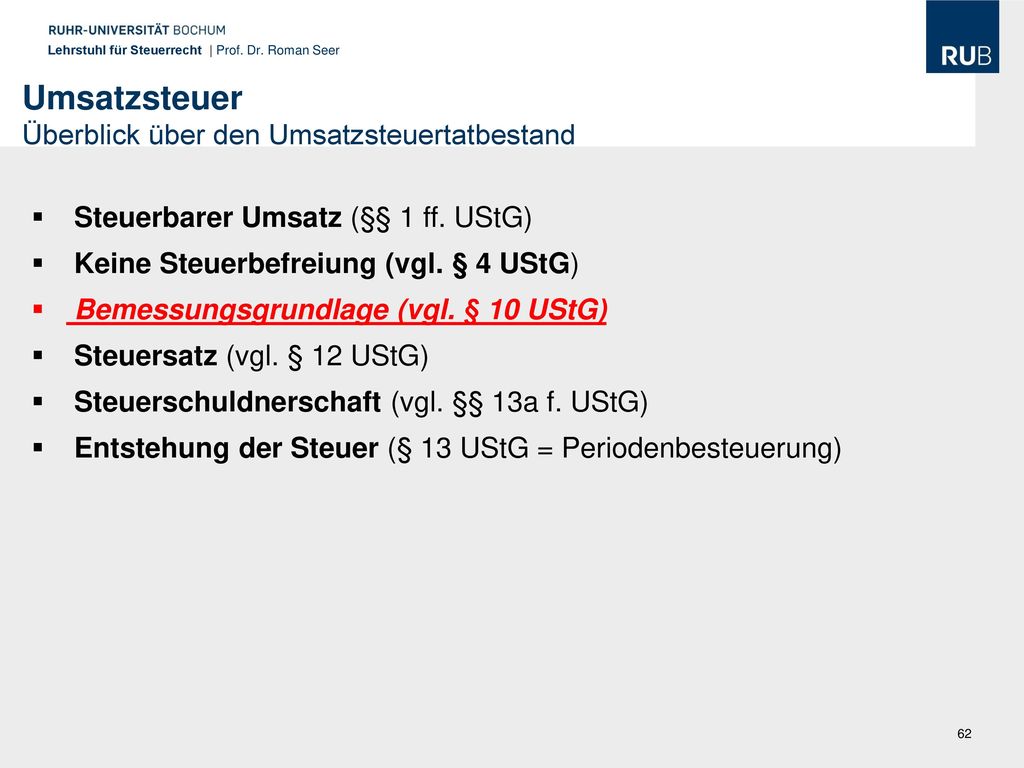Image resolution: width=1024 pixels, height=768 pixels.
Task: Click the Periodenbesteuerung word
Action: coord(697,448)
